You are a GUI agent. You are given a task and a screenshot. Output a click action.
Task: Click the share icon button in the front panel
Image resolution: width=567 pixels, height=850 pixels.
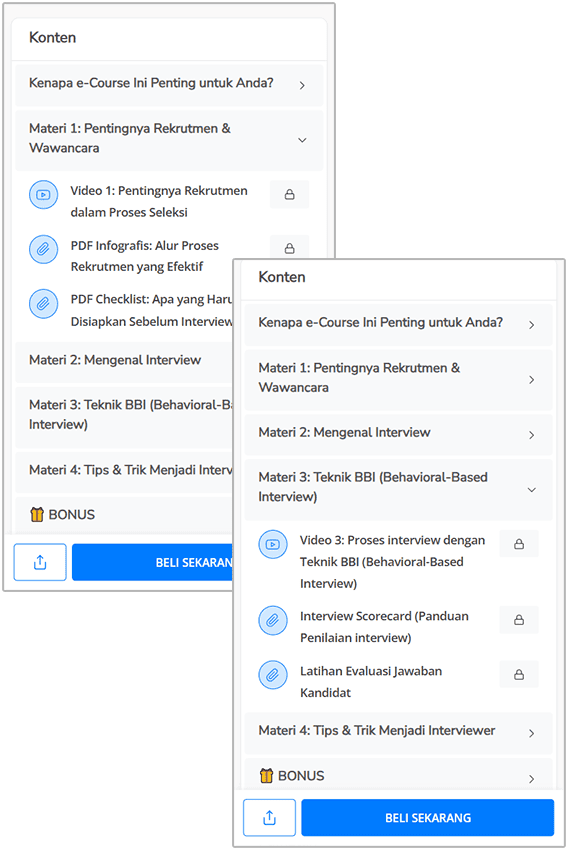269,817
